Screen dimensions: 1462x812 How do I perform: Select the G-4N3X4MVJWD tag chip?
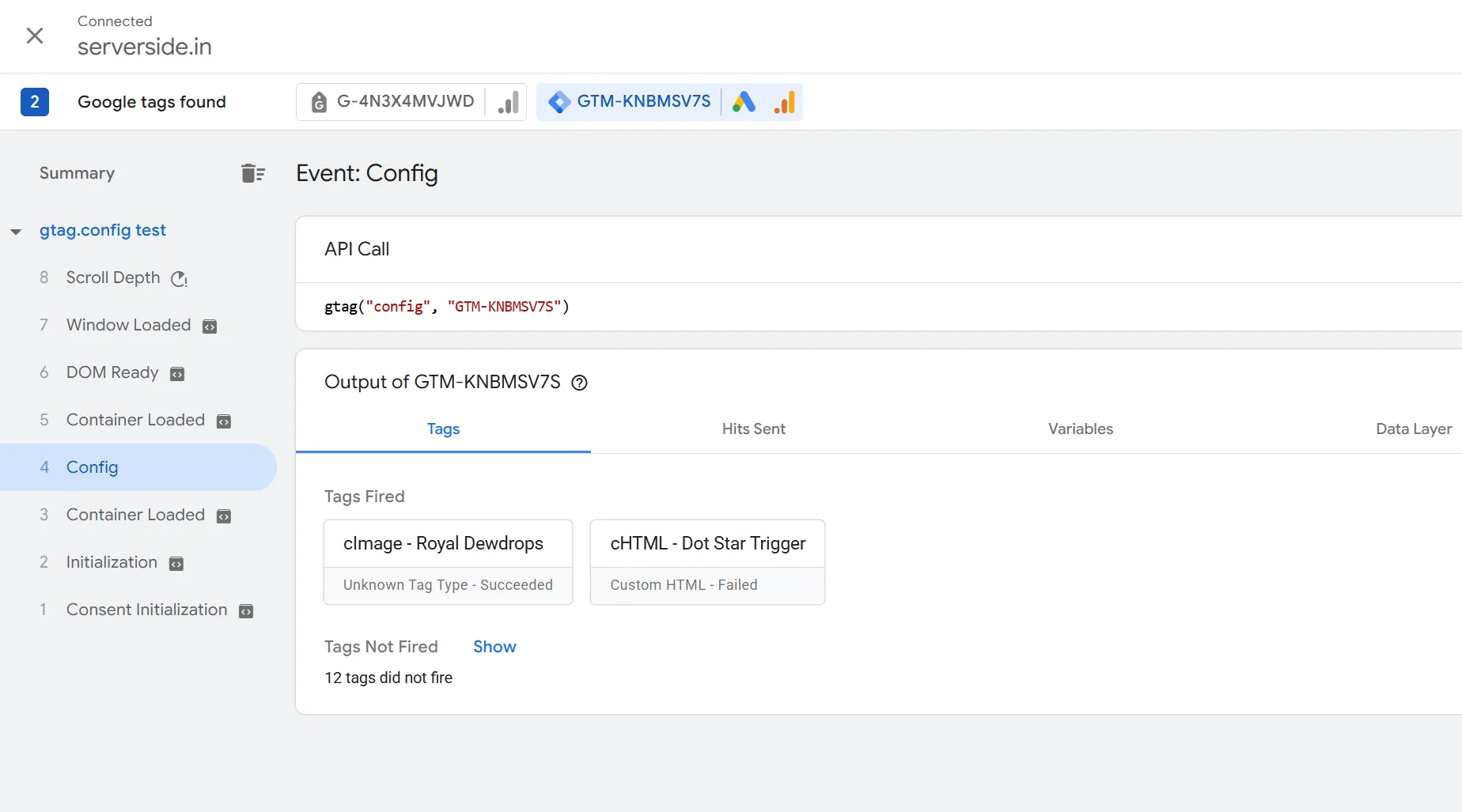pos(411,102)
